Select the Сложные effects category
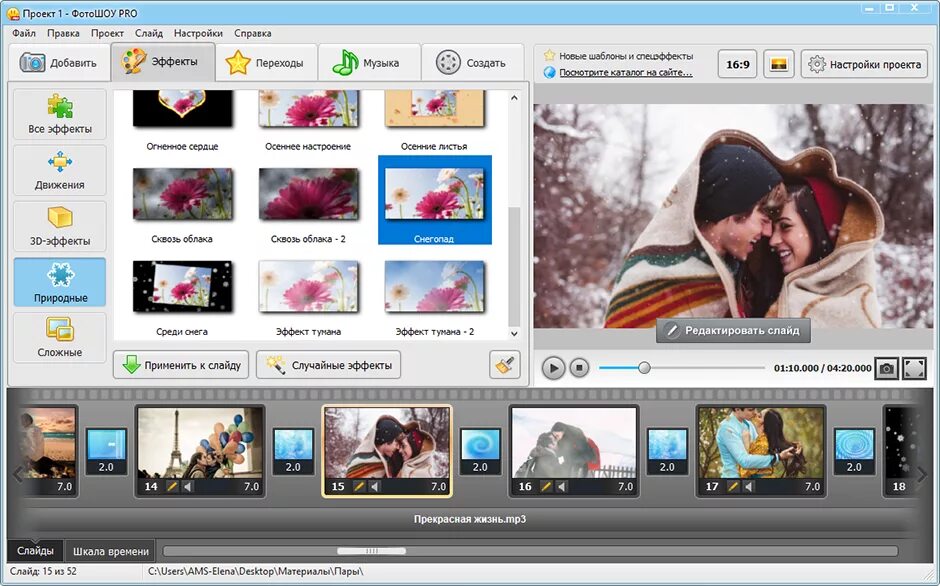Viewport: 940px width, 586px height. click(x=60, y=337)
